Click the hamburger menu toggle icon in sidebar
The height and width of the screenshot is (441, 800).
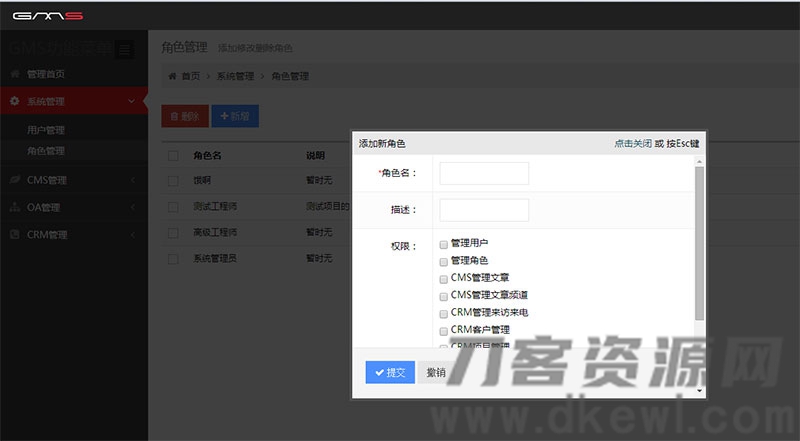(124, 49)
